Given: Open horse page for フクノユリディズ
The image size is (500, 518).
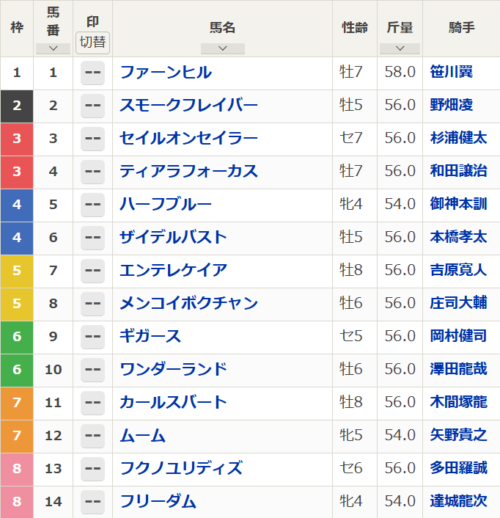Looking at the screenshot, I should pos(181,468).
